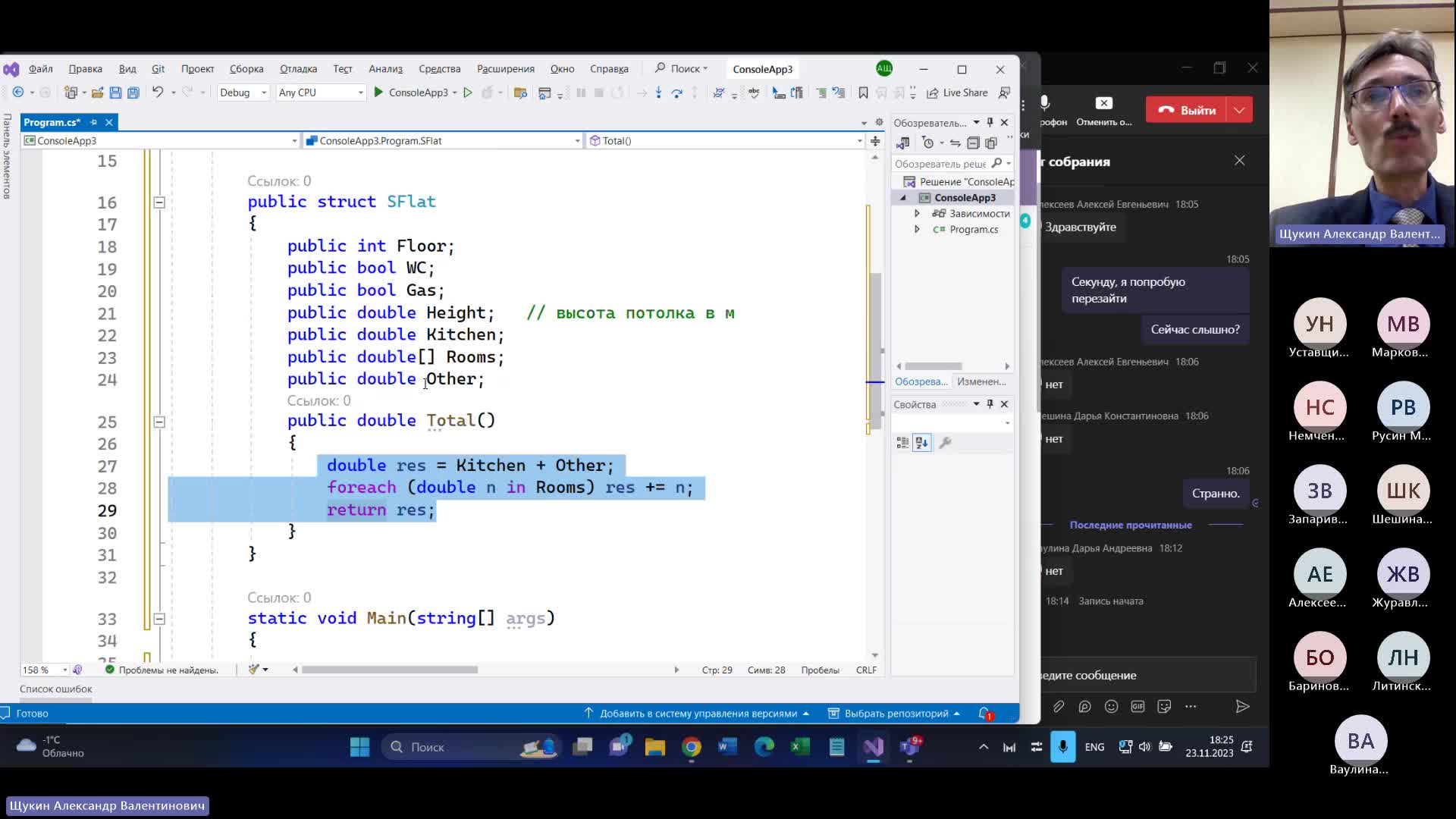Collapse the SFlat struct outlining box
1456x819 pixels.
coord(159,202)
